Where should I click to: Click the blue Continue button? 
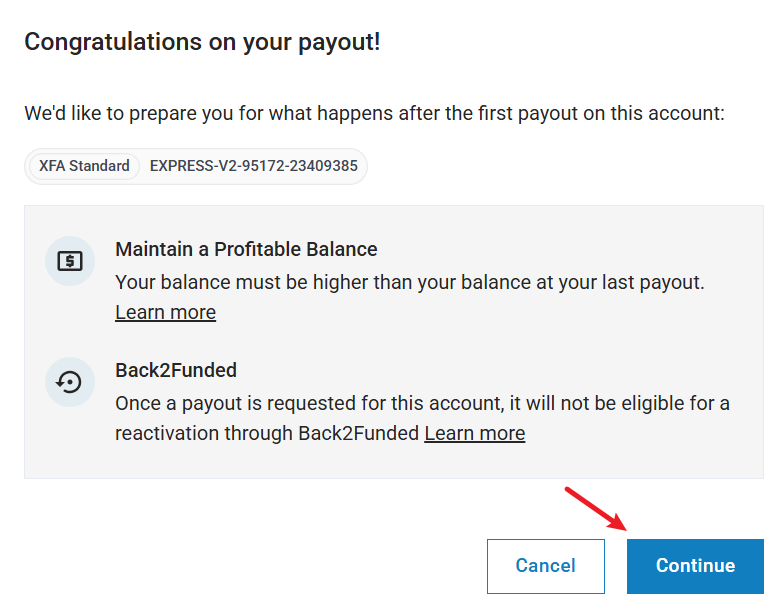point(695,566)
